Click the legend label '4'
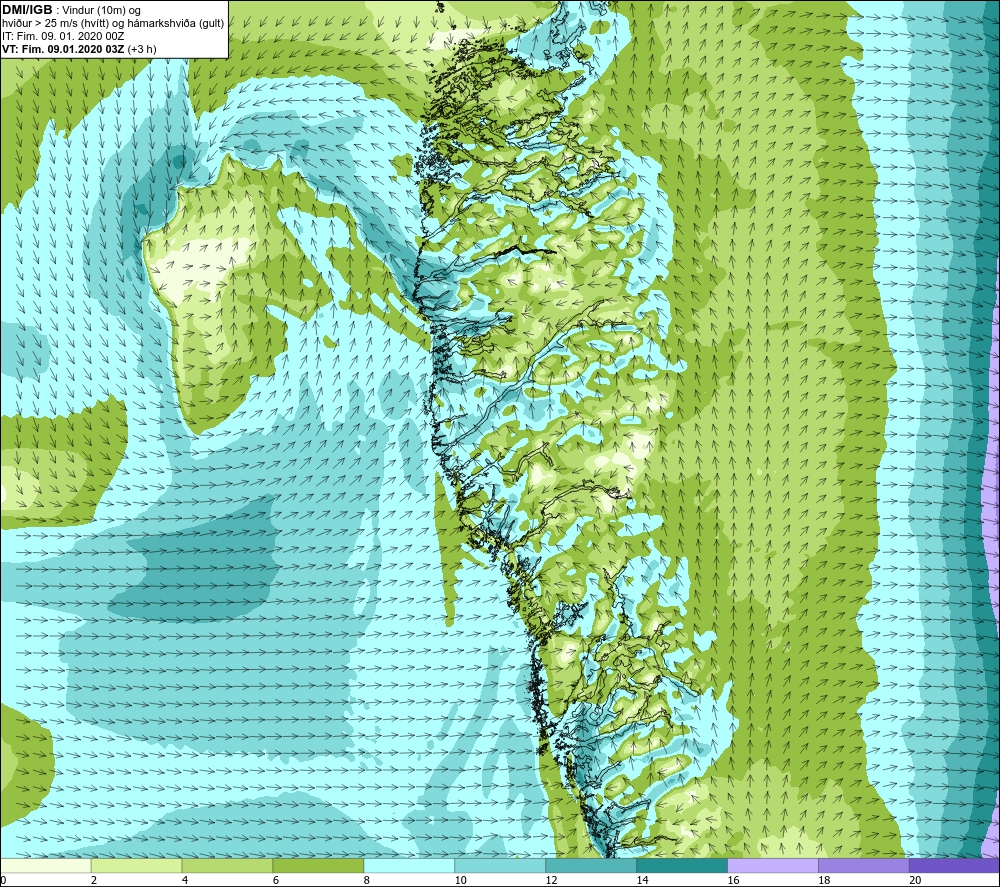Image resolution: width=1000 pixels, height=887 pixels. click(185, 880)
